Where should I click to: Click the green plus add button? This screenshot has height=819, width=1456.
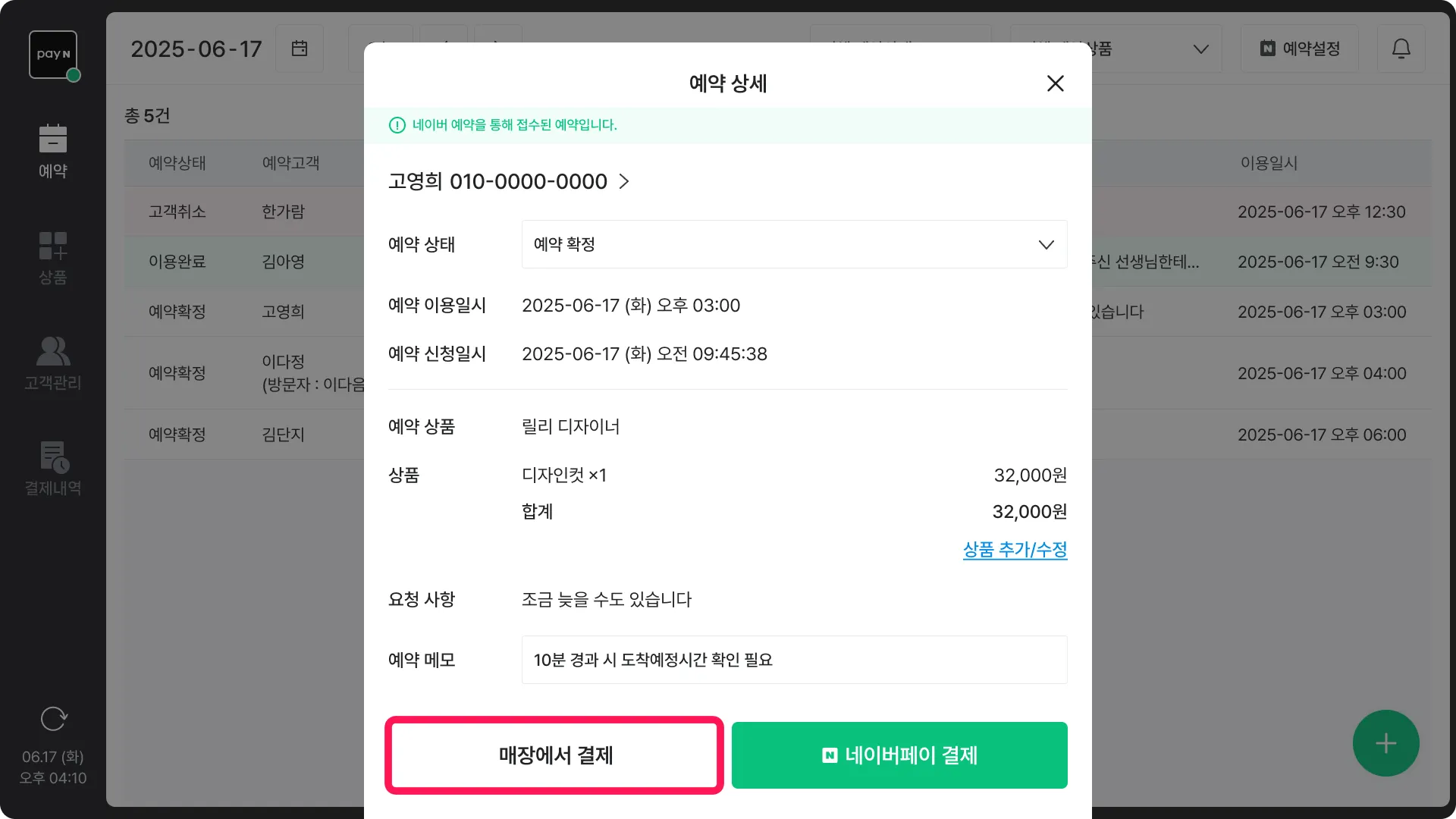point(1385,743)
